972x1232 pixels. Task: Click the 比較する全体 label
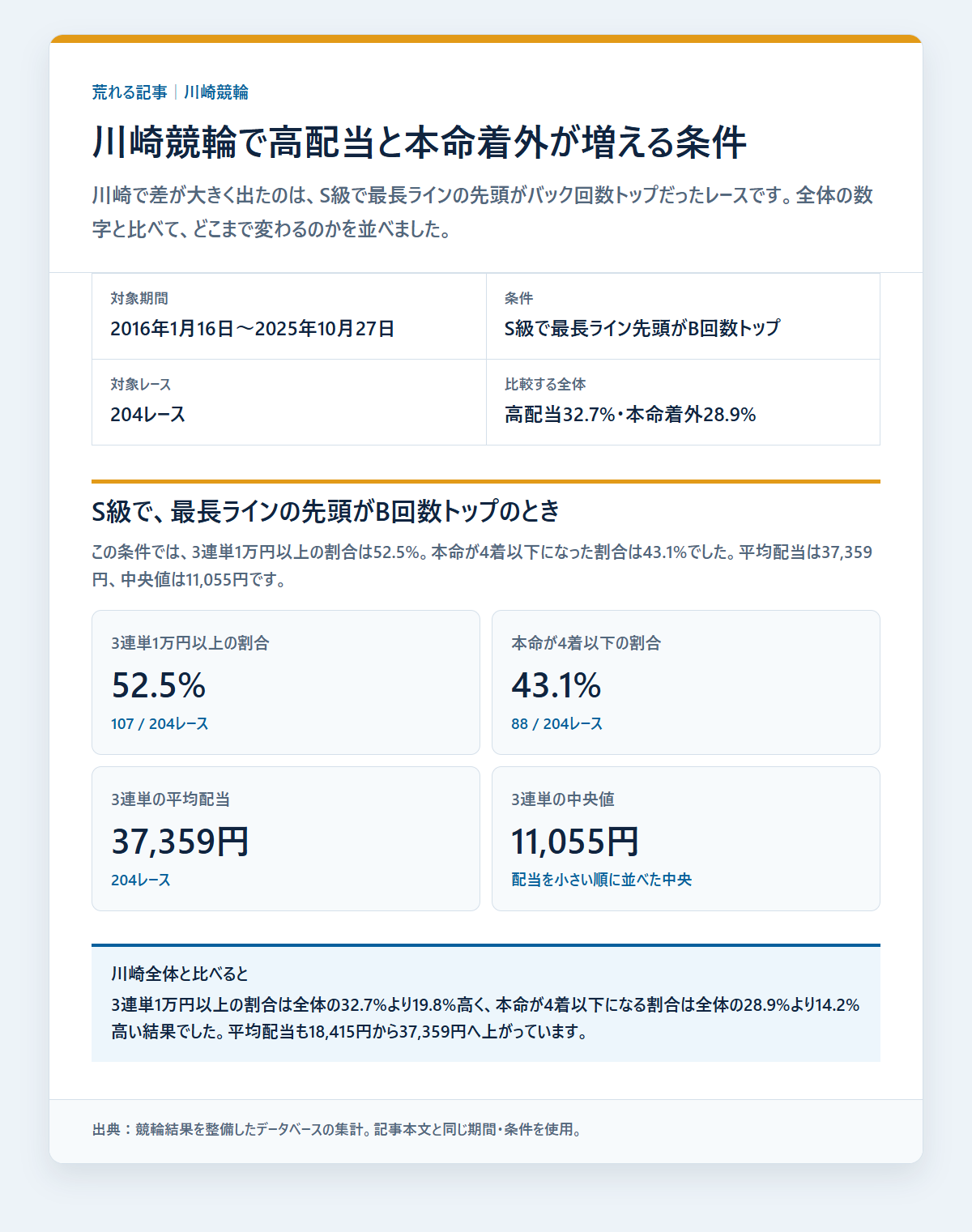point(545,384)
